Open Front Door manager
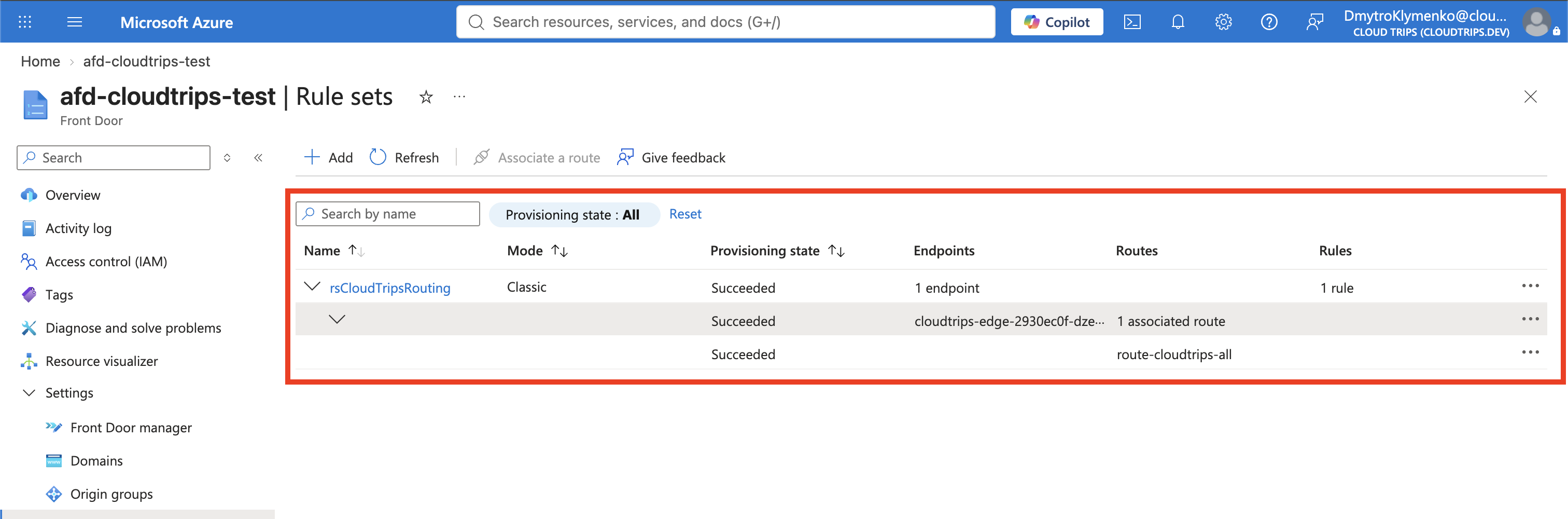This screenshot has height=519, width=1568. 131,428
